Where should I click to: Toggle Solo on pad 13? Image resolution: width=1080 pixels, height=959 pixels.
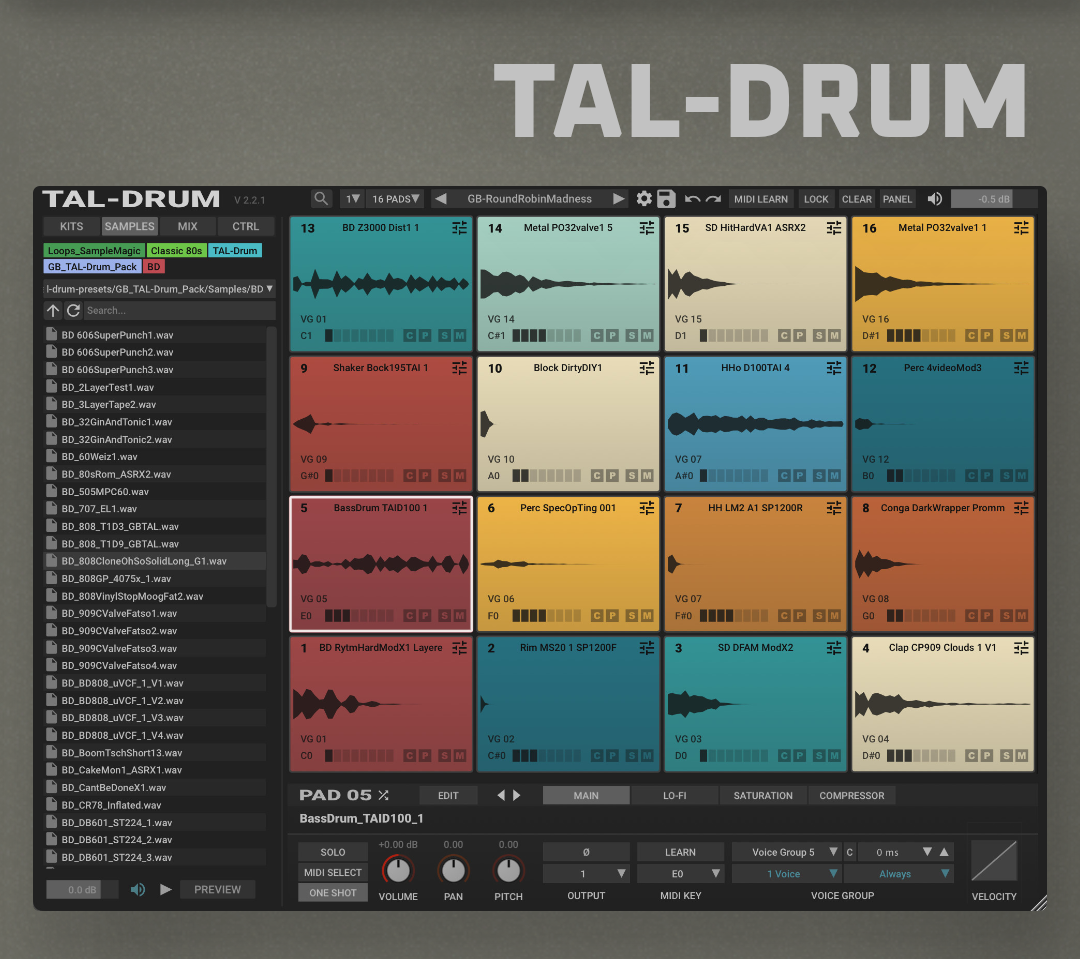[x=444, y=336]
